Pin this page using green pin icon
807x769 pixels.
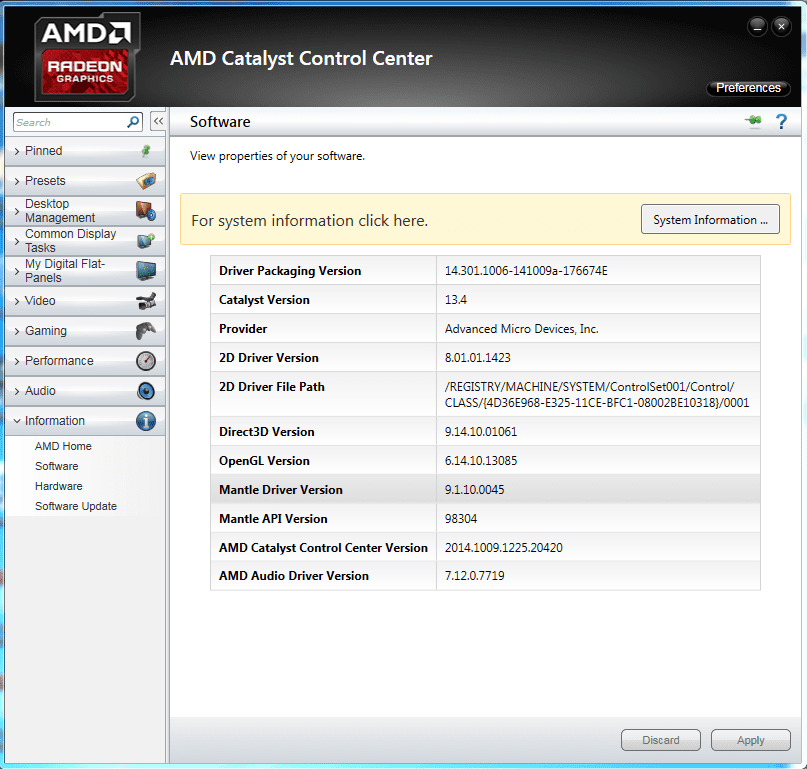click(x=754, y=121)
